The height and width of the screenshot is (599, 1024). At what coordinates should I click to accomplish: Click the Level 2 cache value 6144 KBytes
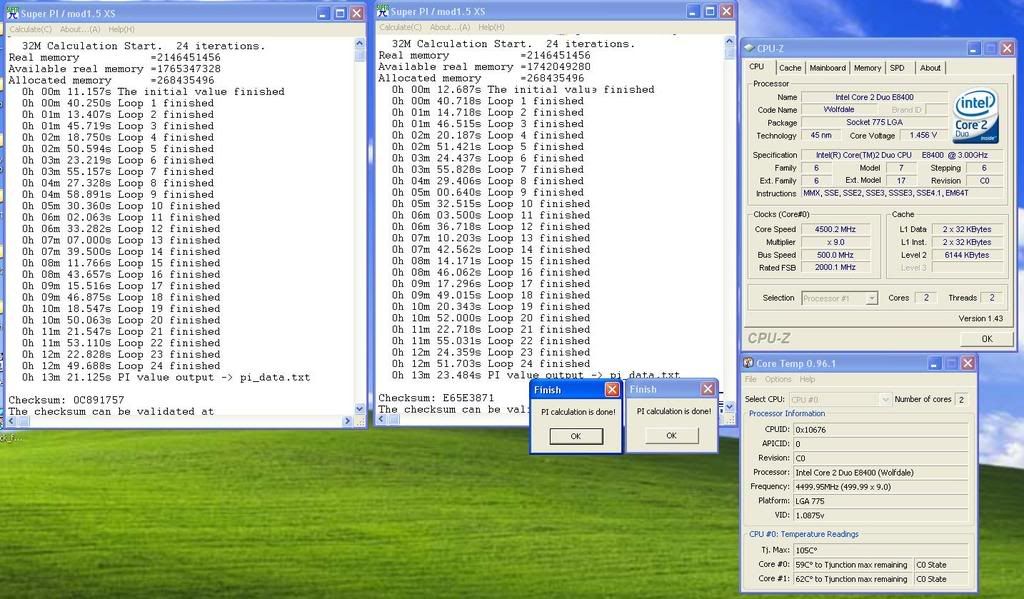[967, 255]
